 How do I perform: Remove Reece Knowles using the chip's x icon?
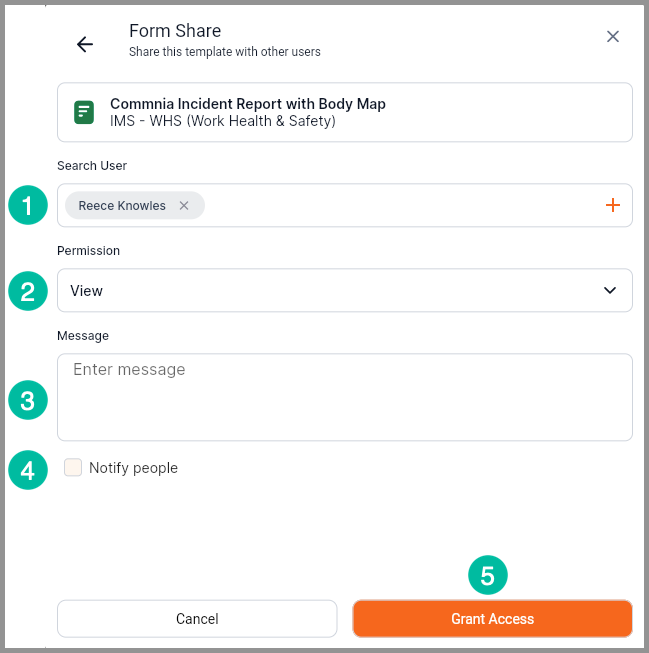pos(184,206)
